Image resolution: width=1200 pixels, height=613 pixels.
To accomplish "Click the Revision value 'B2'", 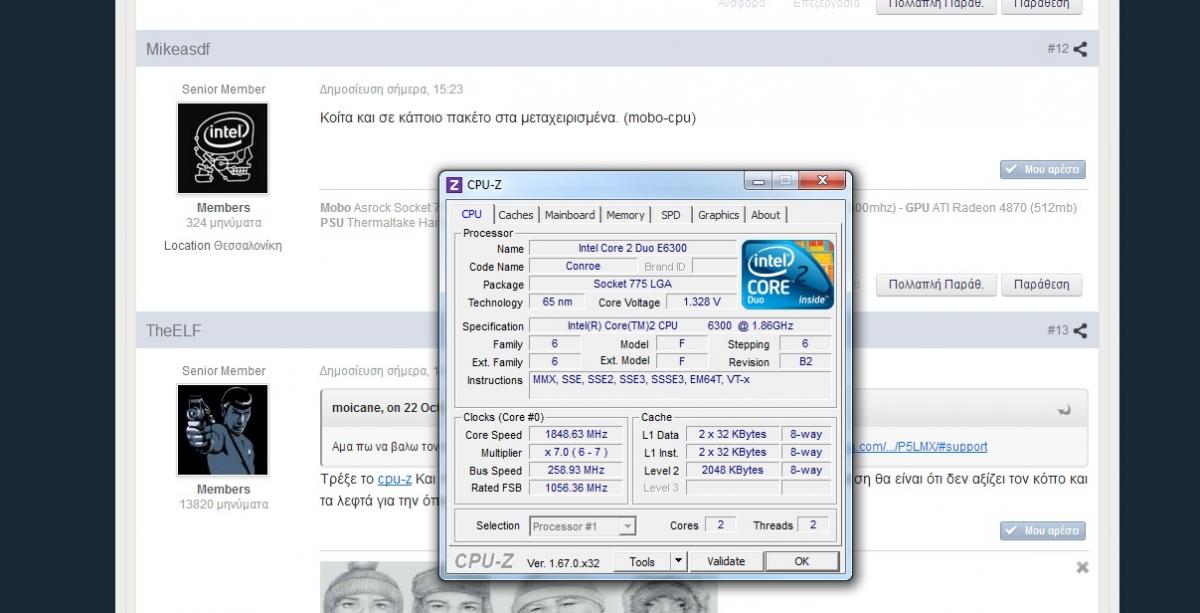I will 805,362.
